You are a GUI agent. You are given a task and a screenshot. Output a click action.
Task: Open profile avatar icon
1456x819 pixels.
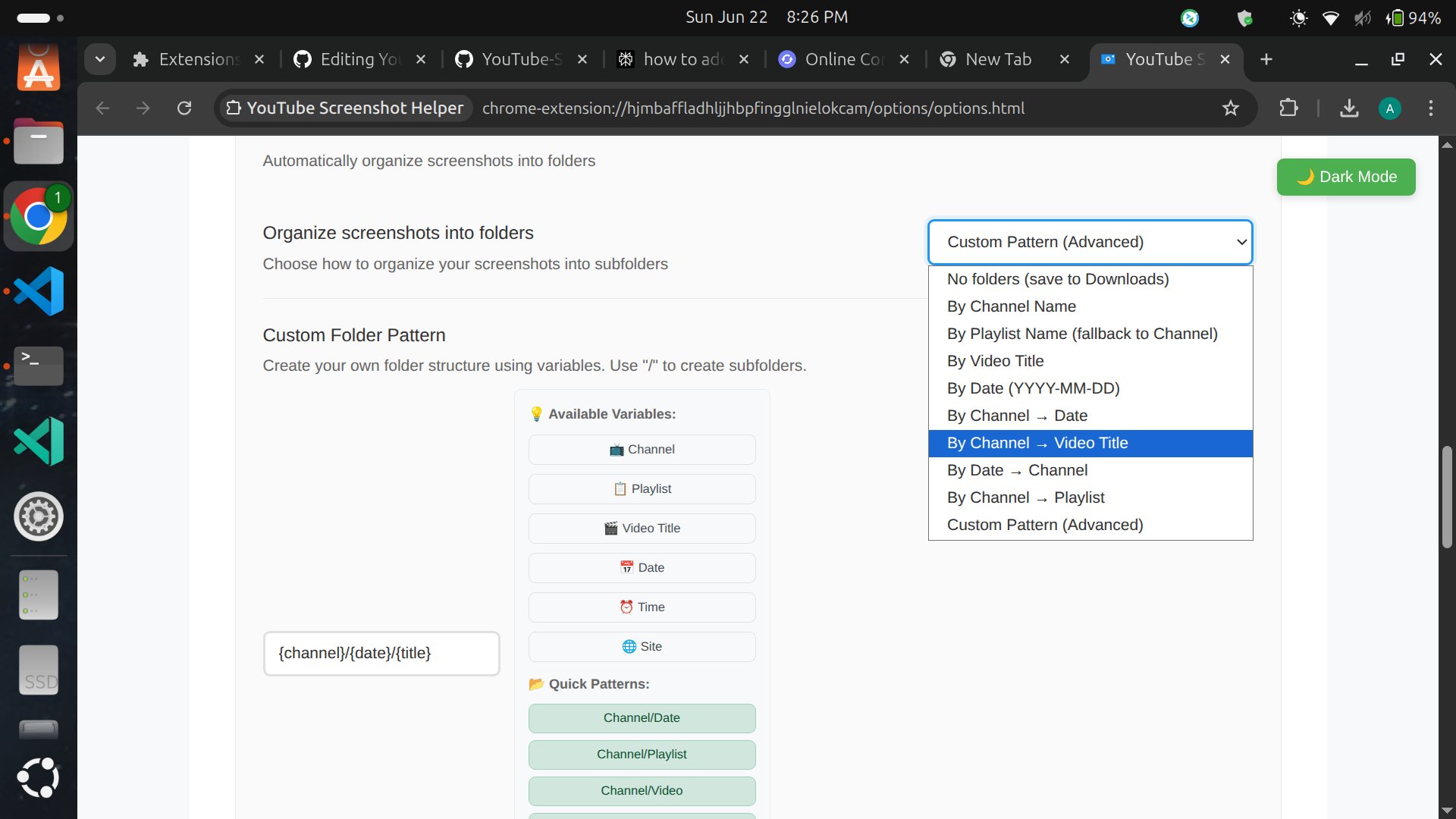pos(1389,108)
